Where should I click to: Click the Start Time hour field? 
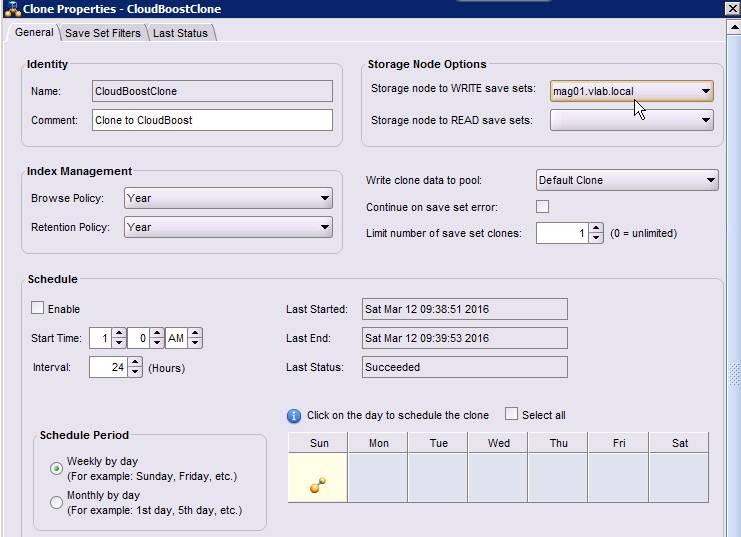tap(101, 338)
